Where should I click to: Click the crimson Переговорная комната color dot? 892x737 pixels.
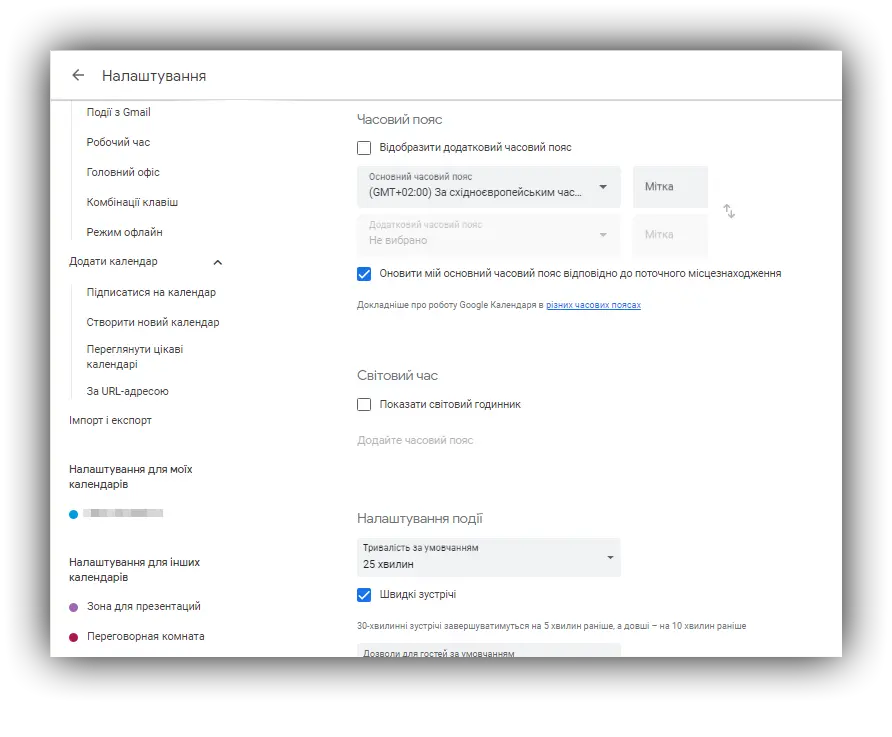coord(73,637)
